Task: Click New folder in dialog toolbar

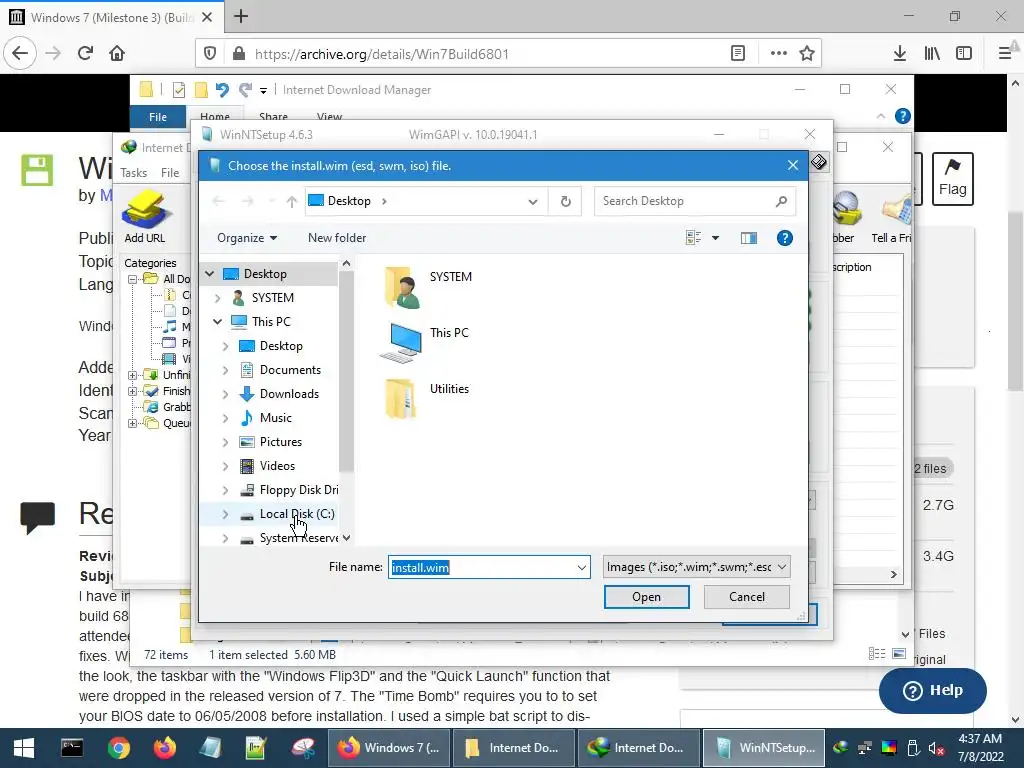Action: (x=337, y=238)
